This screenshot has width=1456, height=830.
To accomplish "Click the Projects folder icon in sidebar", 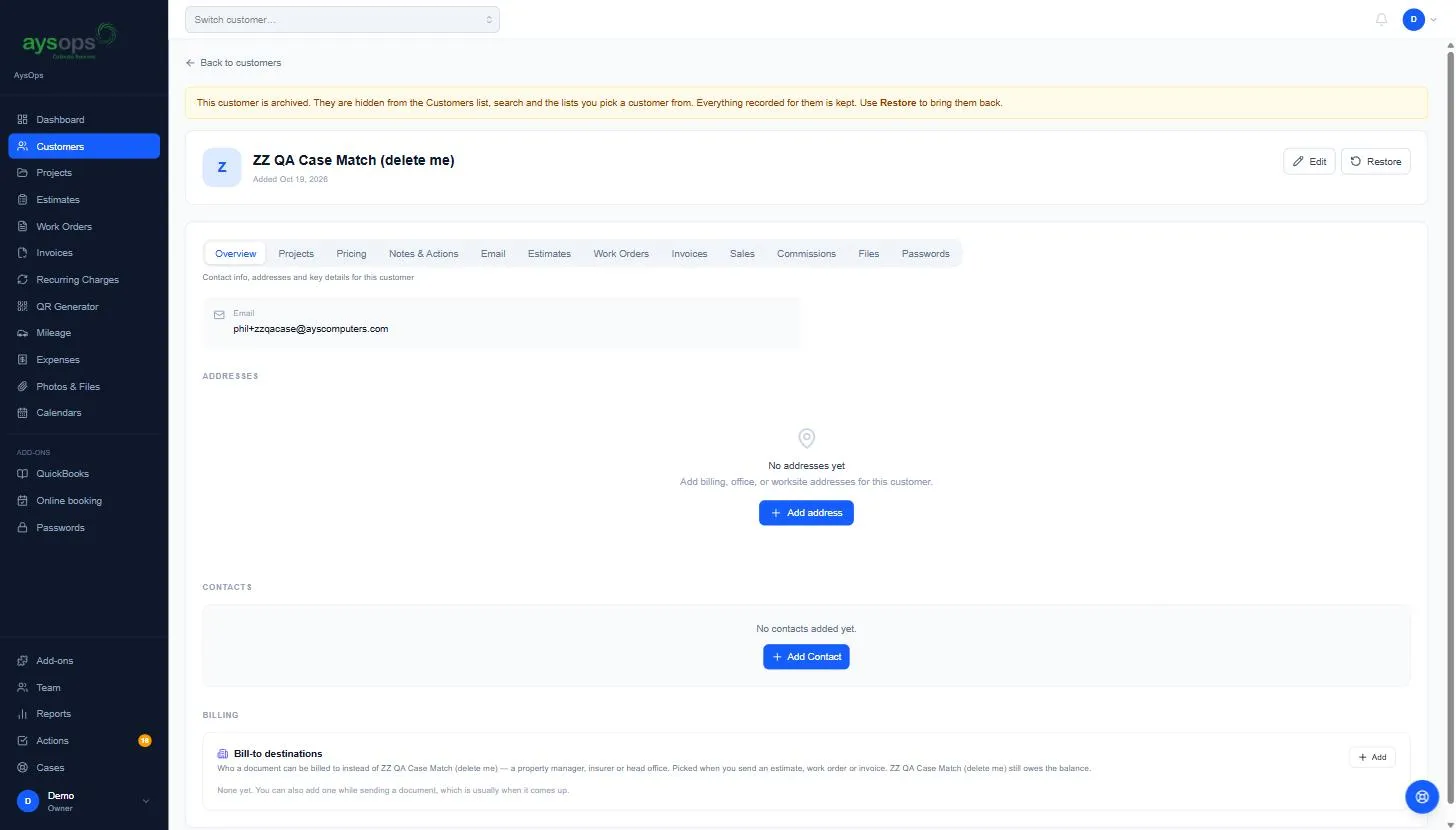I will click(x=23, y=173).
